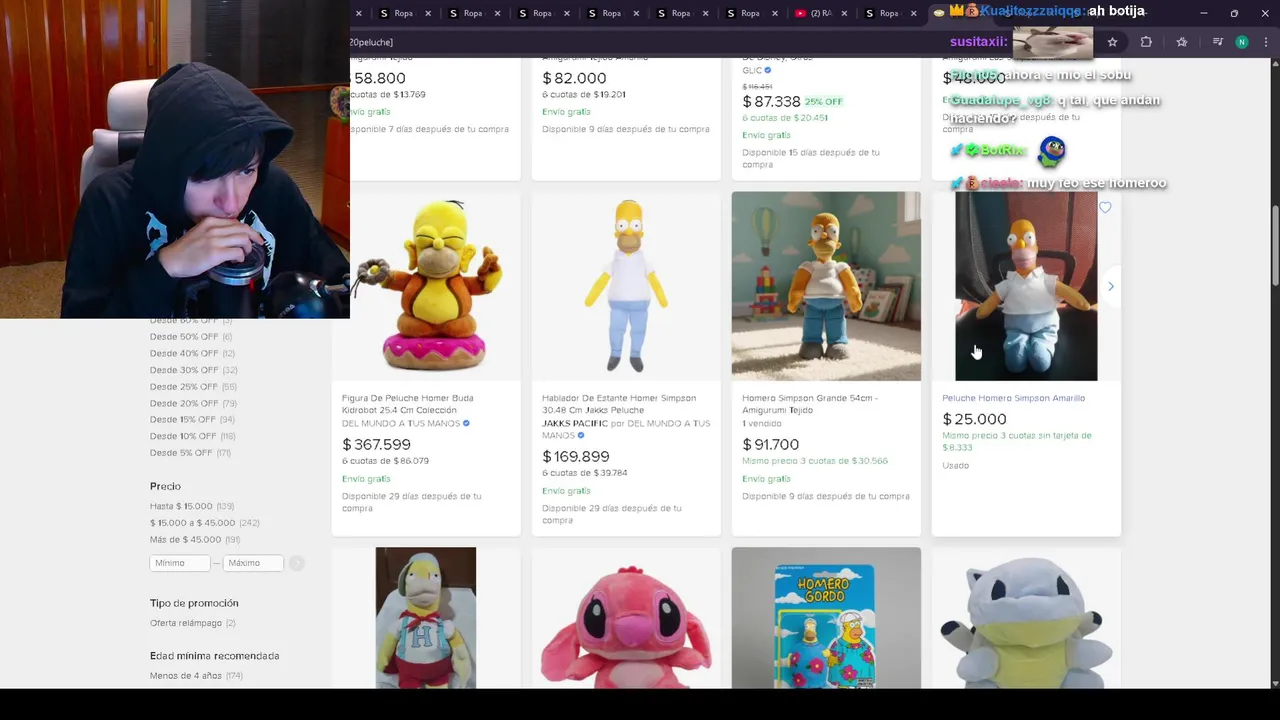
Task: Click the $ 169.899 price
Action: pyautogui.click(x=576, y=456)
